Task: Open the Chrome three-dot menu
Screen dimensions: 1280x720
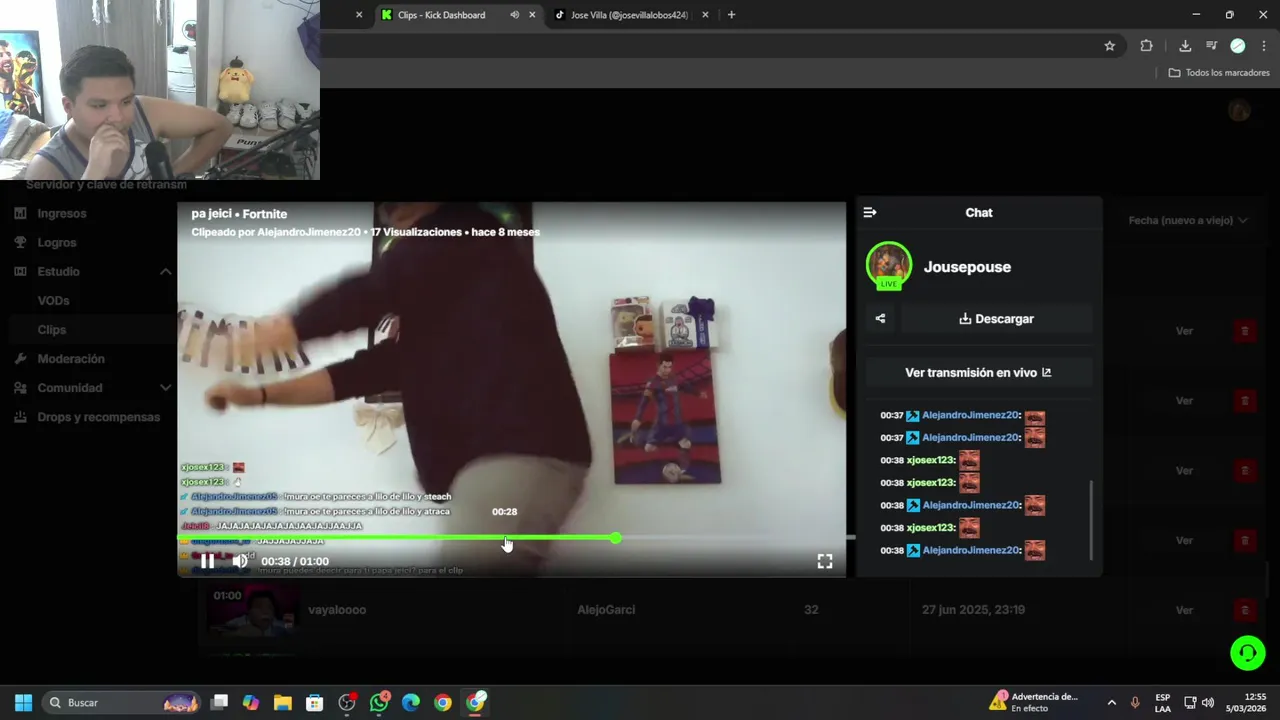Action: tap(1264, 45)
